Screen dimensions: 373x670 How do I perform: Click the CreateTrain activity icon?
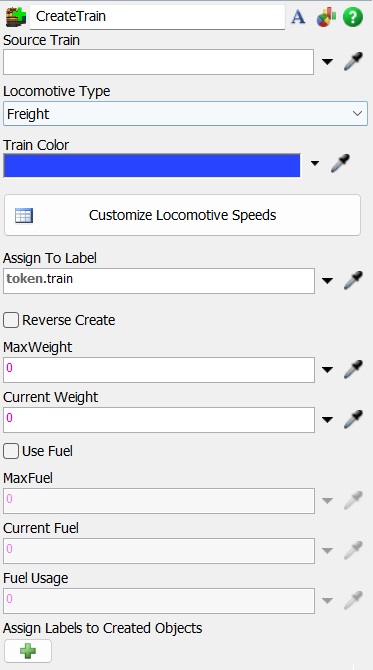pyautogui.click(x=16, y=17)
